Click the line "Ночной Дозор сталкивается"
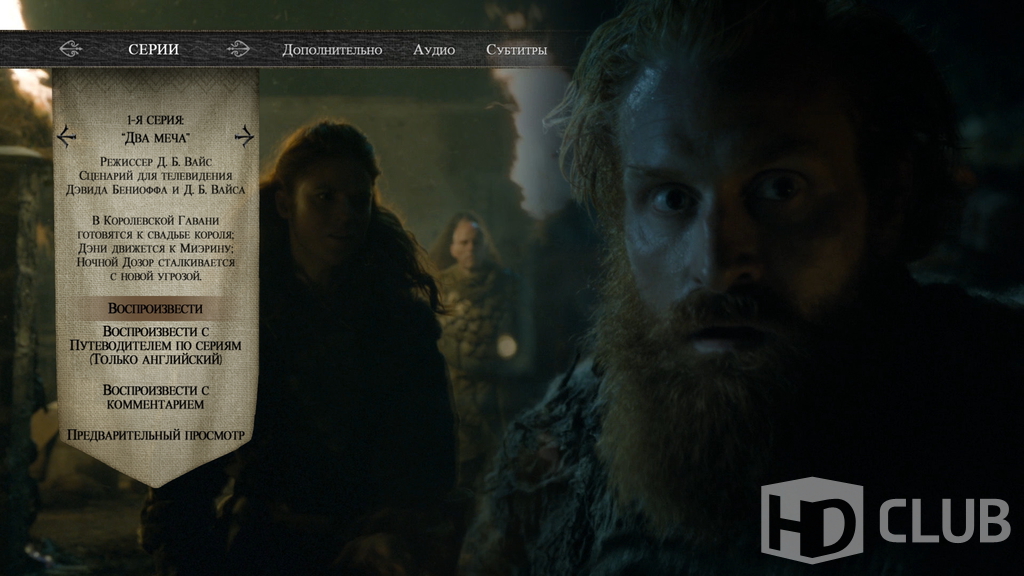Image resolution: width=1024 pixels, height=576 pixels. pyautogui.click(x=155, y=263)
